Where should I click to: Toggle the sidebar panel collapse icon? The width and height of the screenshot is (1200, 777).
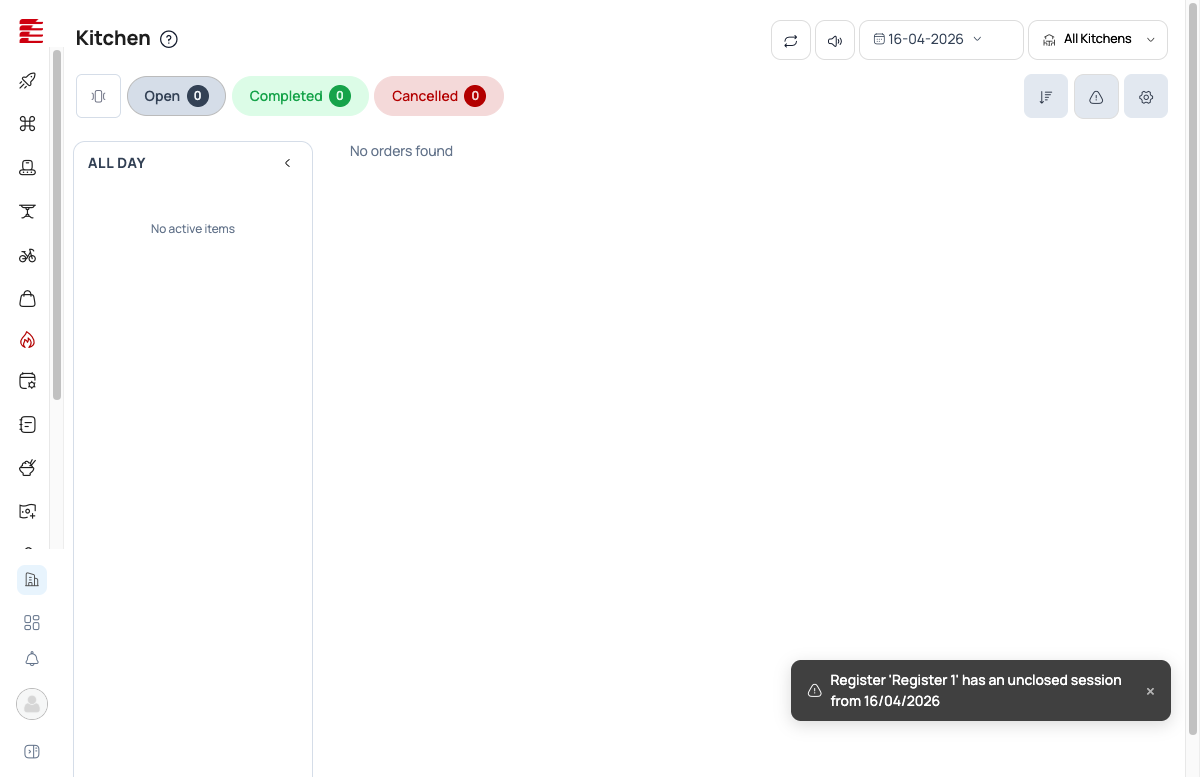tap(32, 752)
